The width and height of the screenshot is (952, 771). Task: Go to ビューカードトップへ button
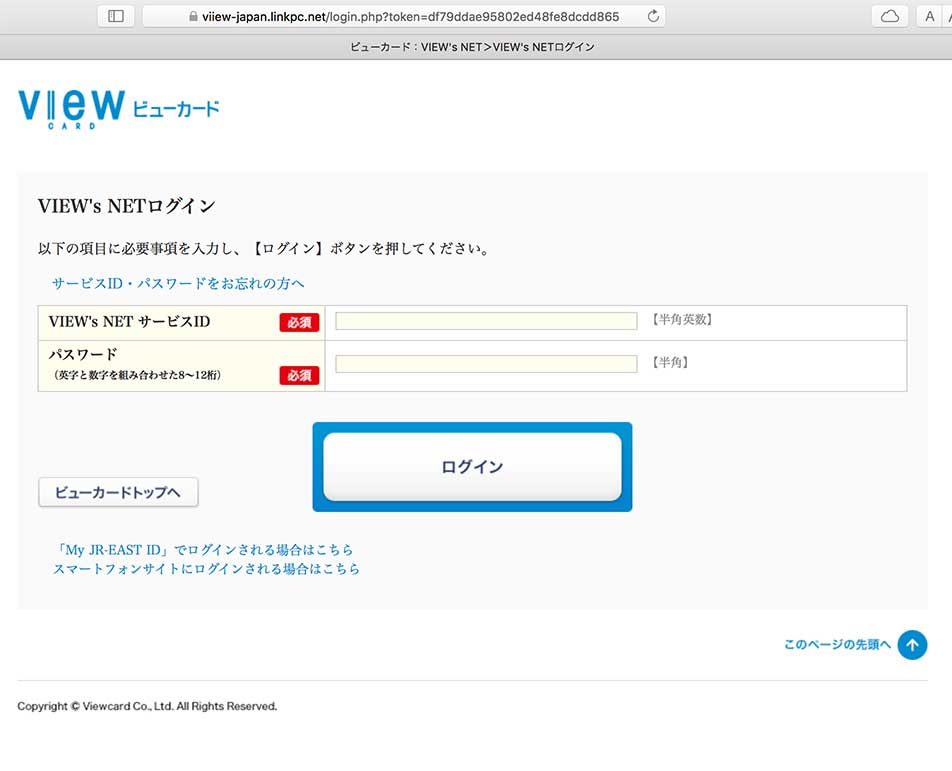pos(118,492)
